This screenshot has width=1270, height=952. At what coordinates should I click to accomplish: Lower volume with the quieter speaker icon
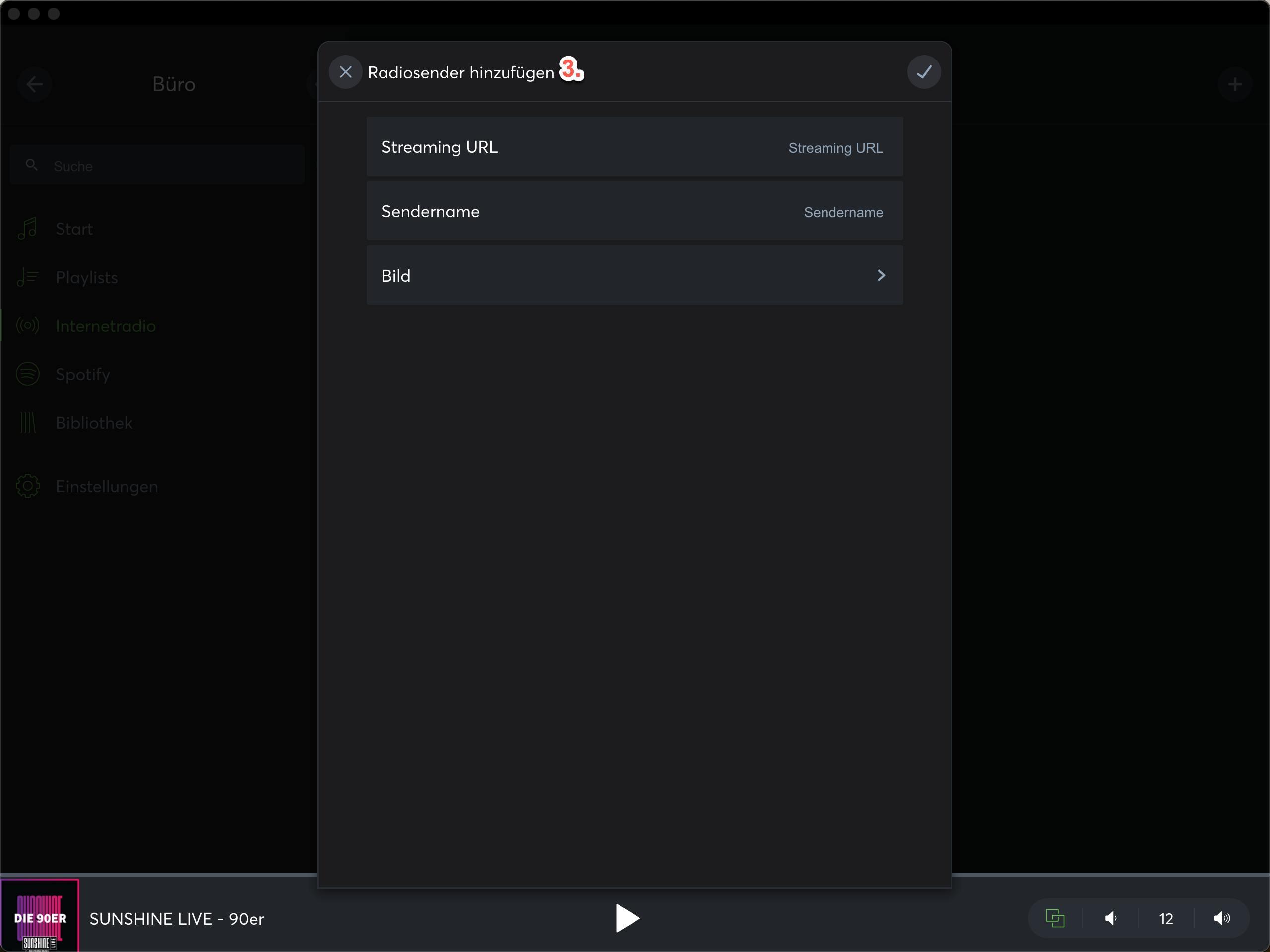coord(1110,918)
